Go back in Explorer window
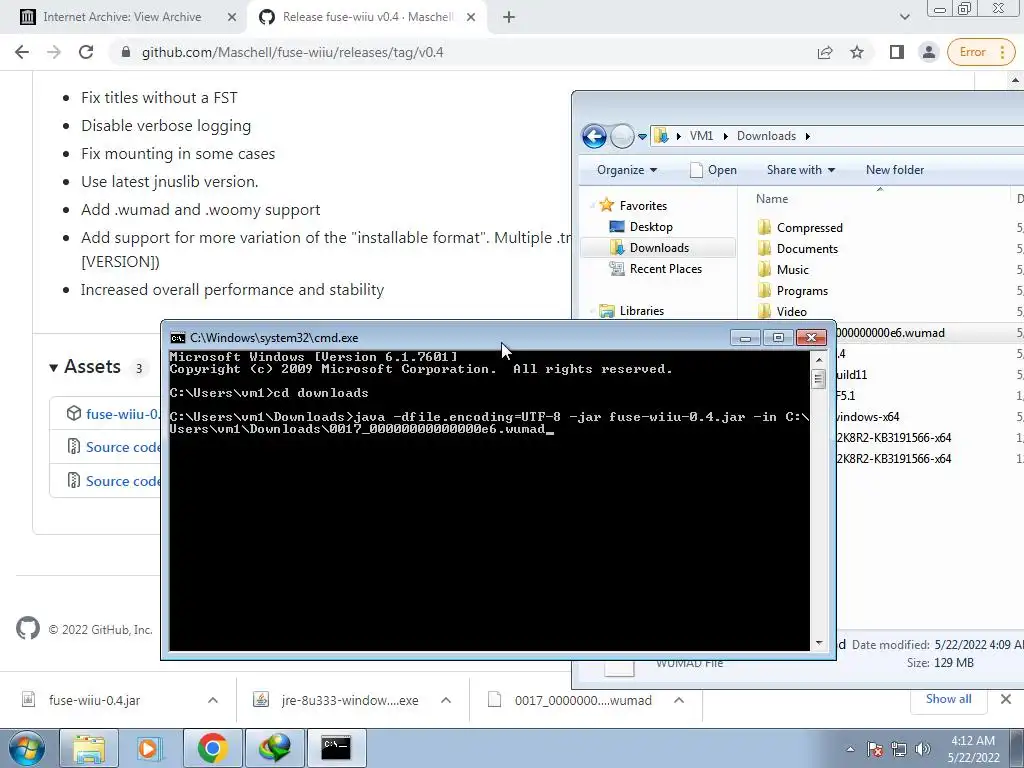Screen dimensions: 1024x768 click(594, 136)
